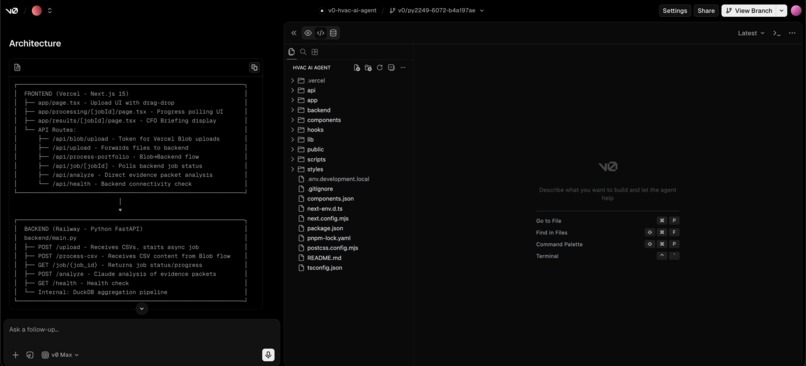This screenshot has height=366, width=806.
Task: Create a new folder in HVAC AI AGENT
Action: 368,67
